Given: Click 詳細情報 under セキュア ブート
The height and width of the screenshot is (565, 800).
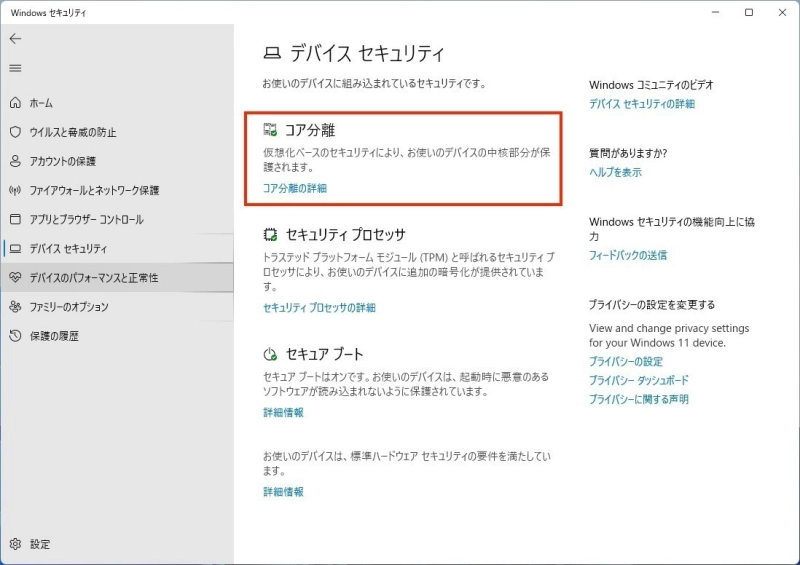Looking at the screenshot, I should point(283,412).
